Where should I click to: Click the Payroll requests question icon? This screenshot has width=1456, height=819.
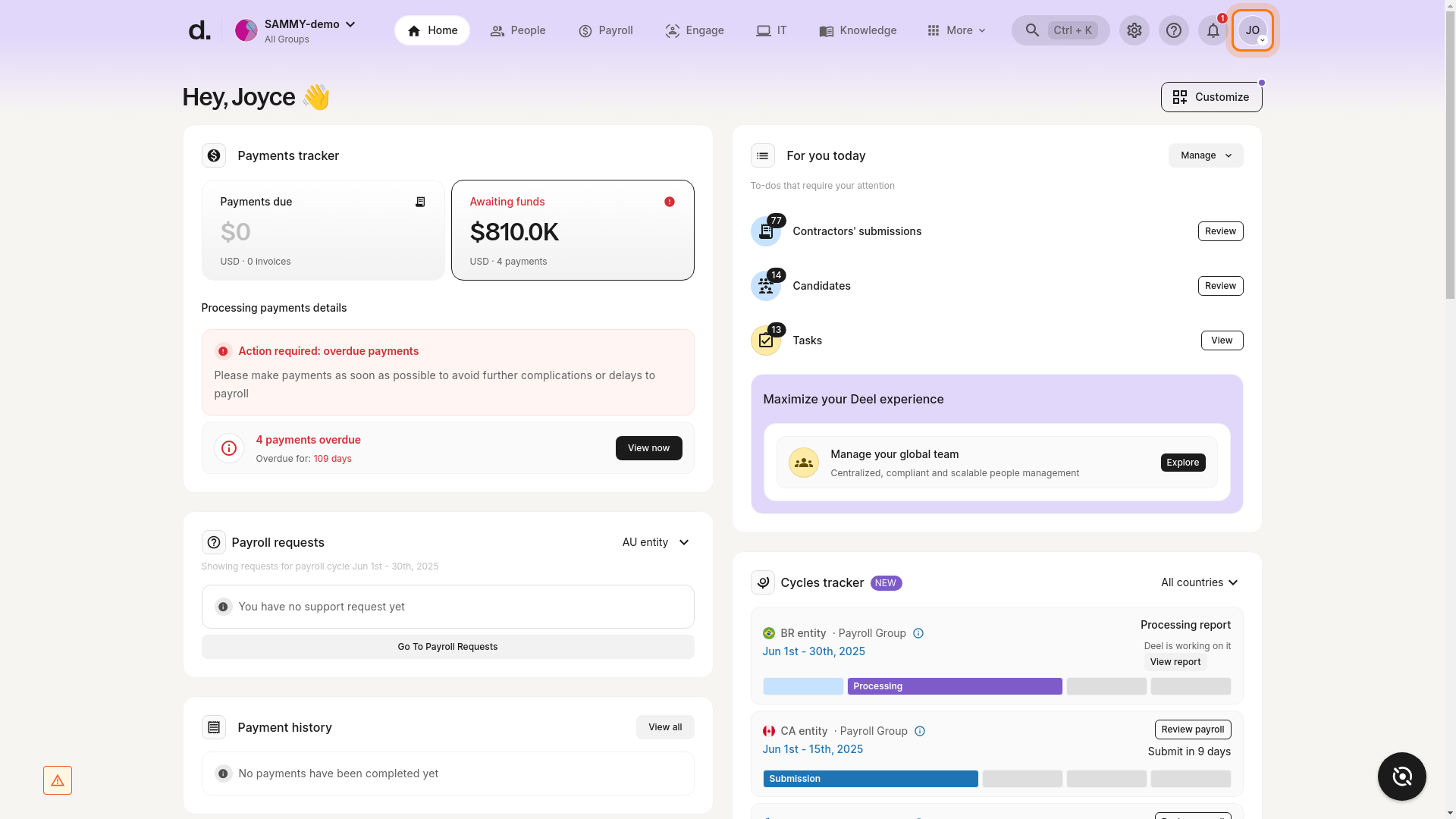(214, 542)
